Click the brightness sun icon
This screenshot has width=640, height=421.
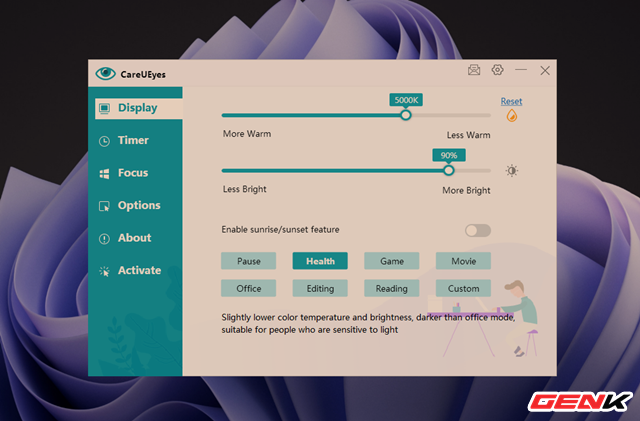511,171
